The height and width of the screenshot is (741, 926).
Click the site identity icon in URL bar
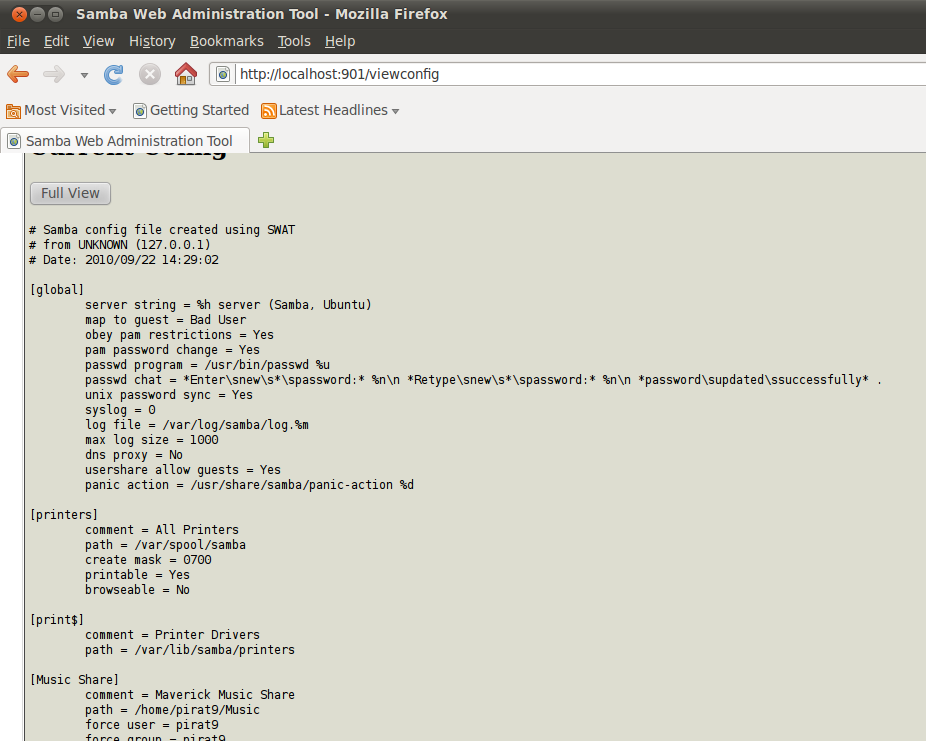point(223,74)
